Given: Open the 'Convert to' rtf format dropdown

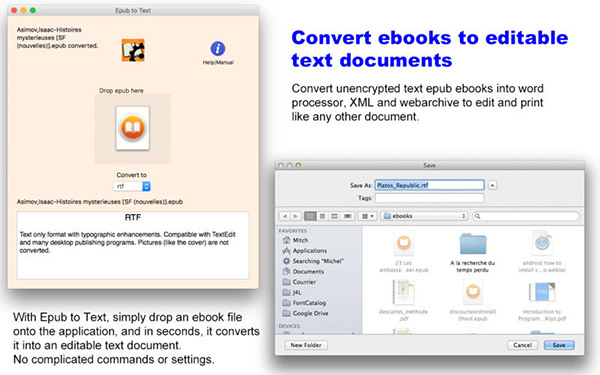Looking at the screenshot, I should pos(132,186).
